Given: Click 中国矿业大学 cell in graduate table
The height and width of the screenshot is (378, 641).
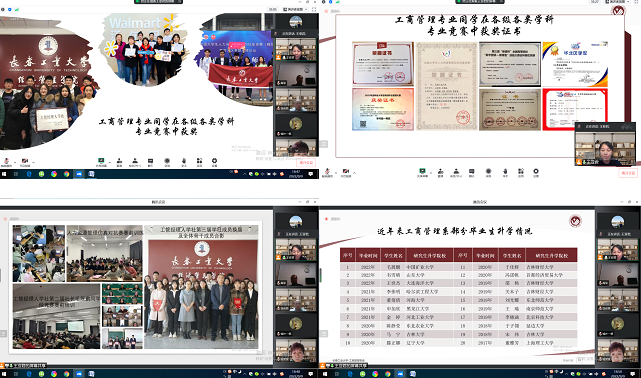Looking at the screenshot, I should 420,267.
